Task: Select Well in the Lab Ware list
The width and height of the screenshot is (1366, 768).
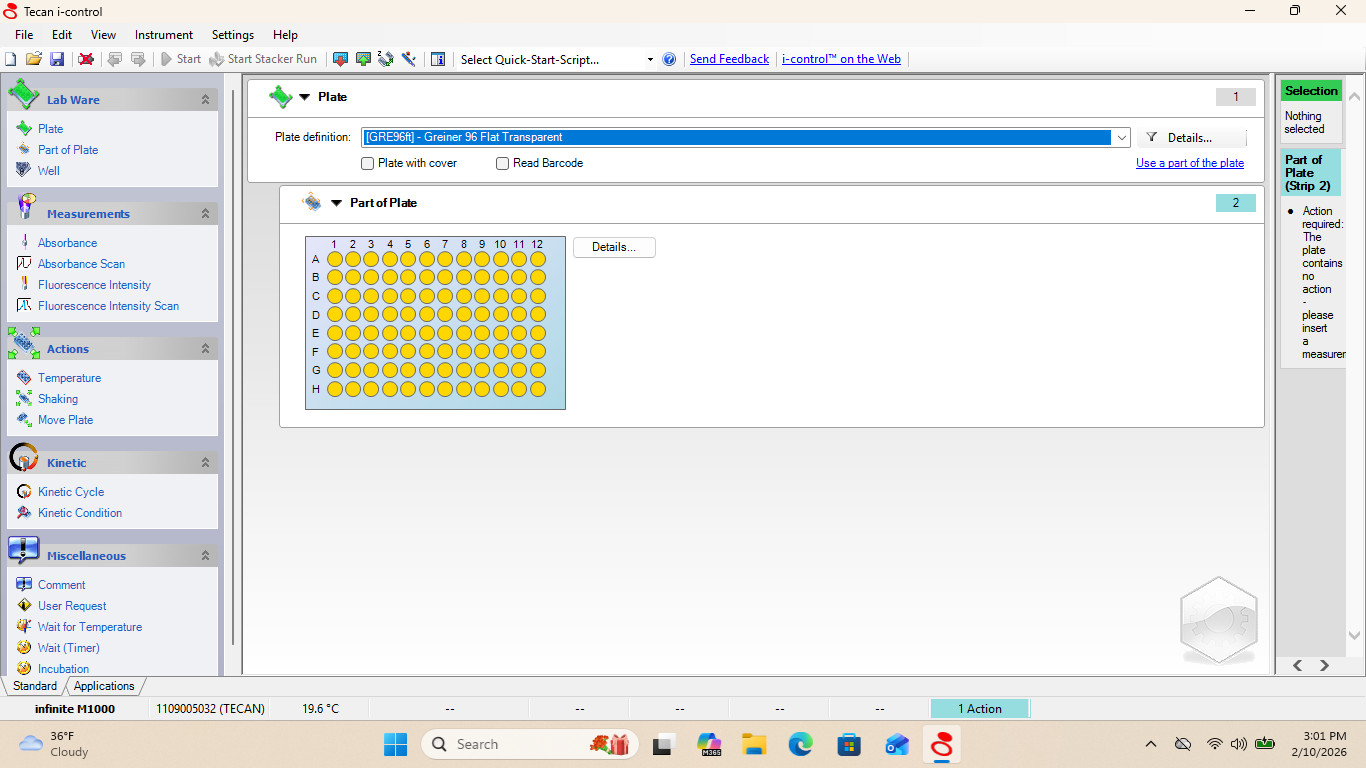Action: coord(49,171)
